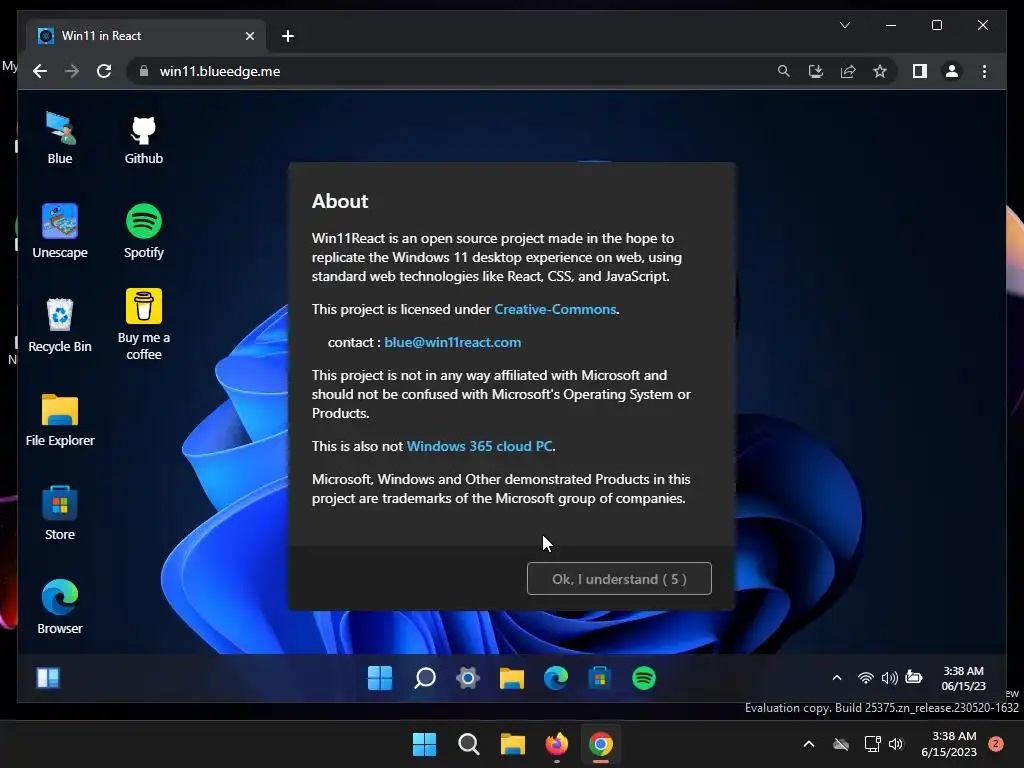Close the Win11 in React tab
Screen dimensions: 1024x768
point(249,36)
